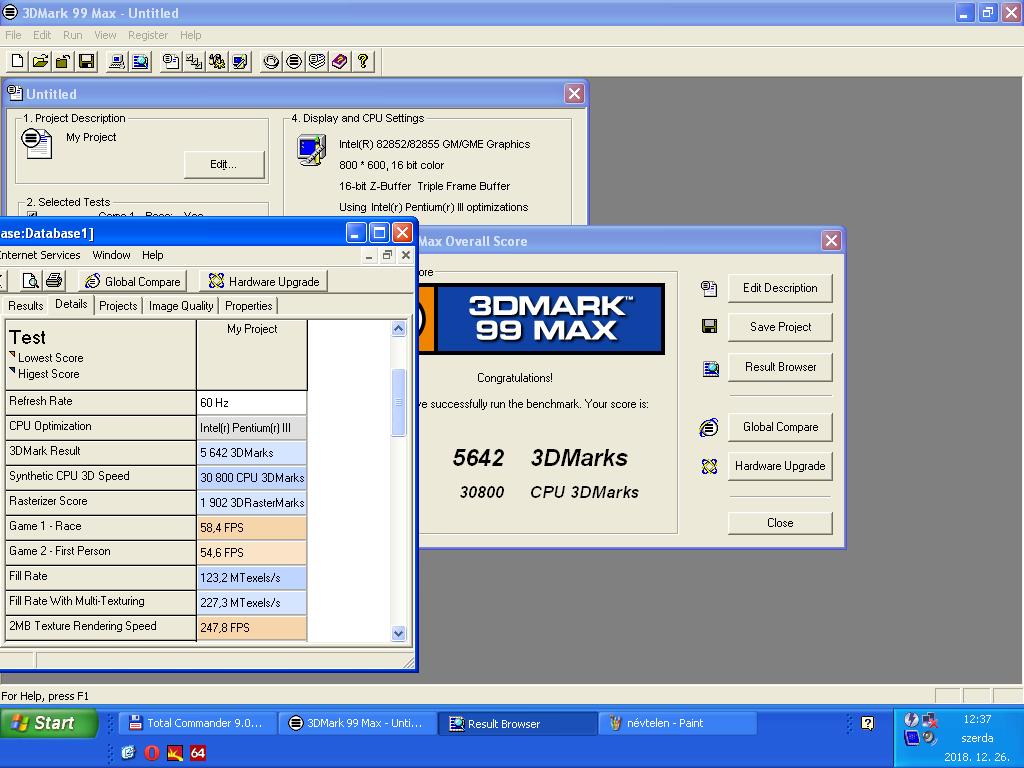
Task: Click Hardware Upgrade in Result Browser toolbar
Action: [264, 281]
